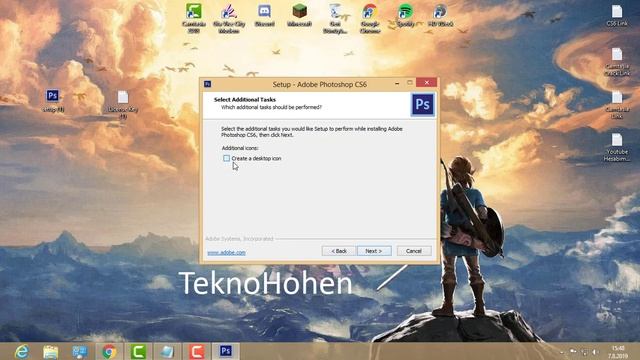Open the volume control in the system tray
The width and height of the screenshot is (640, 360).
[596, 352]
